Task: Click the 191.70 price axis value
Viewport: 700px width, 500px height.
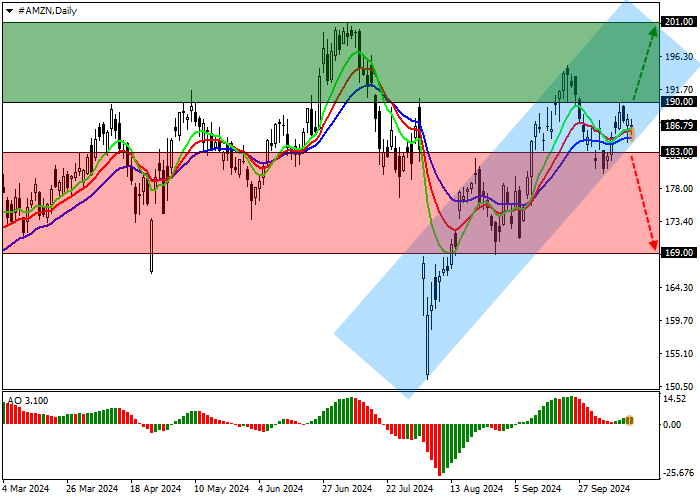Action: tap(679, 90)
